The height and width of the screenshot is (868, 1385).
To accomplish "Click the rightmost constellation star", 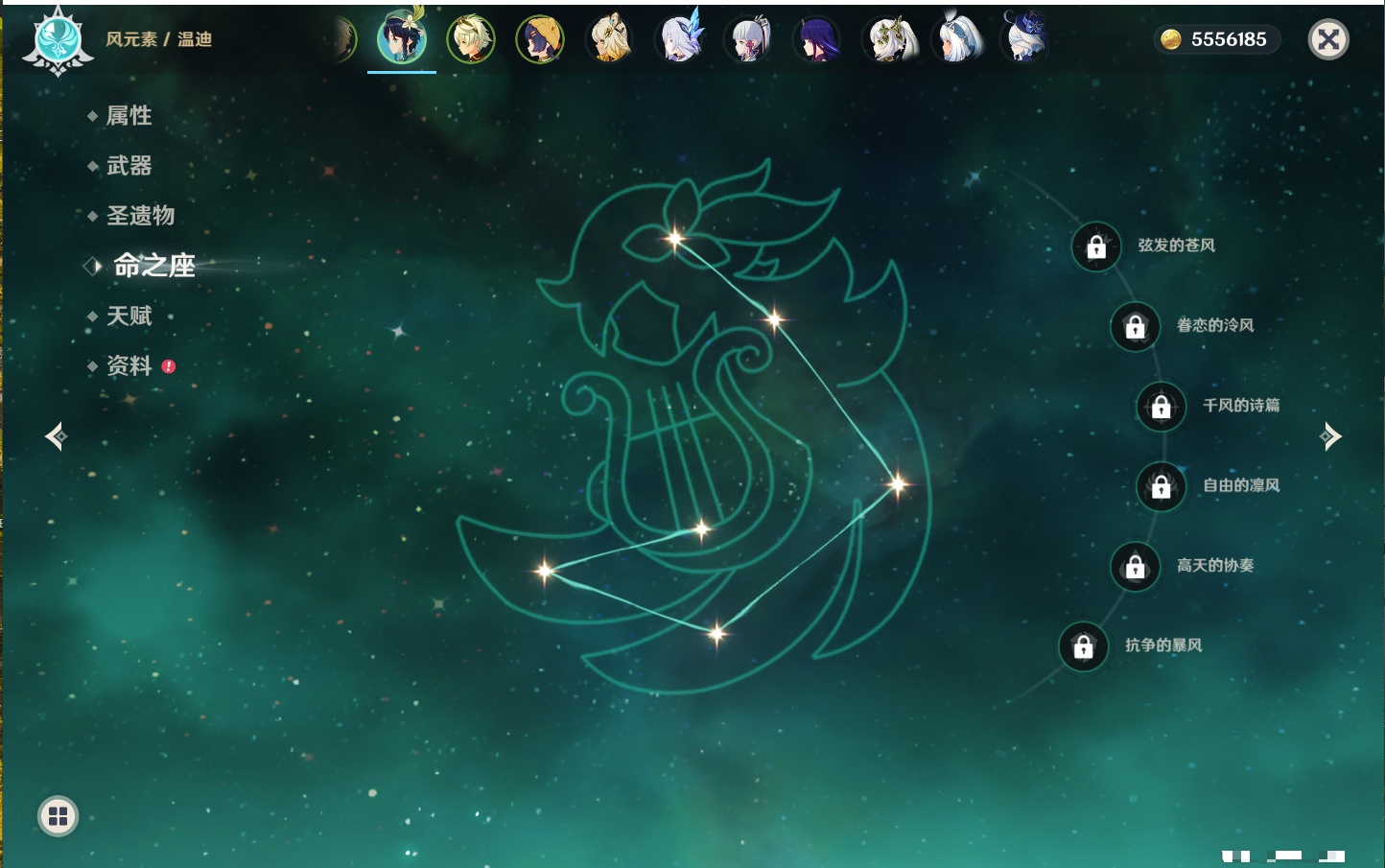I will (898, 483).
